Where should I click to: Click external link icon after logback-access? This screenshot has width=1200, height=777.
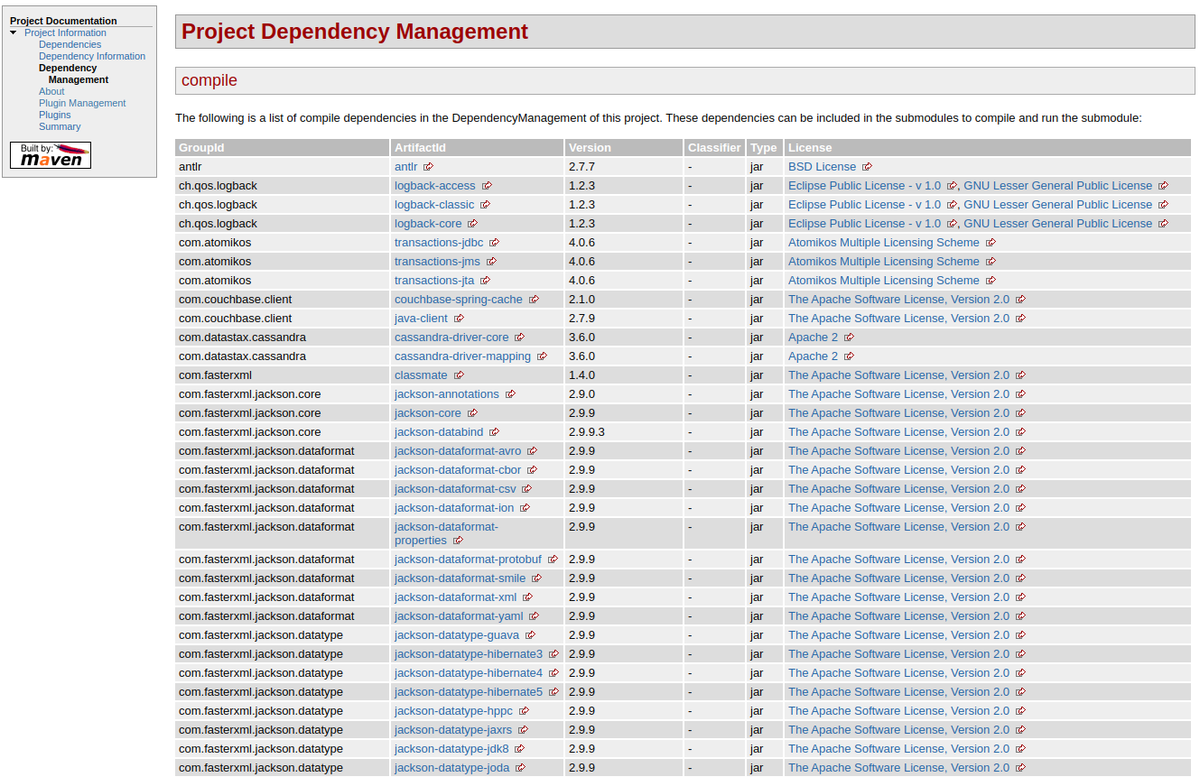pyautogui.click(x=487, y=186)
